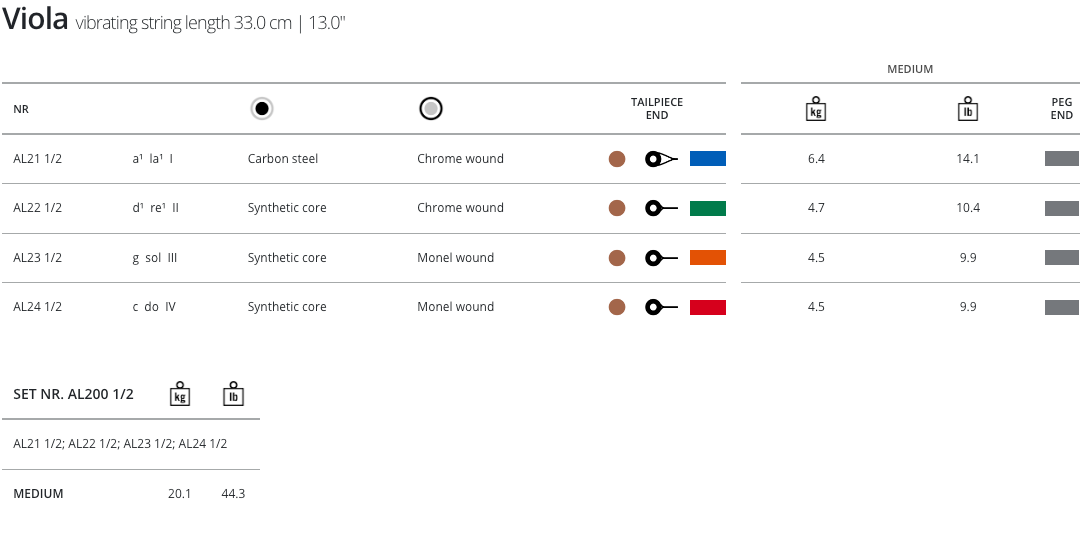Click the core material black dot icon
The image size is (1088, 553).
coord(262,109)
